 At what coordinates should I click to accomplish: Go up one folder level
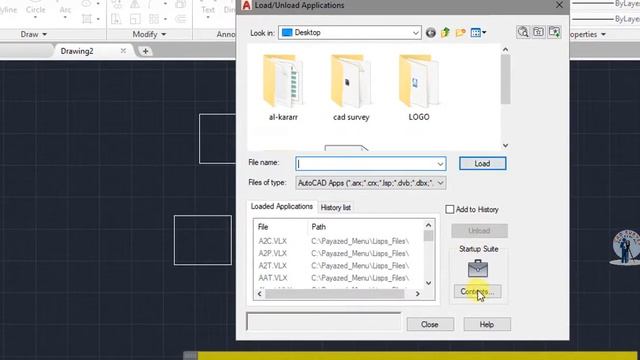445,33
